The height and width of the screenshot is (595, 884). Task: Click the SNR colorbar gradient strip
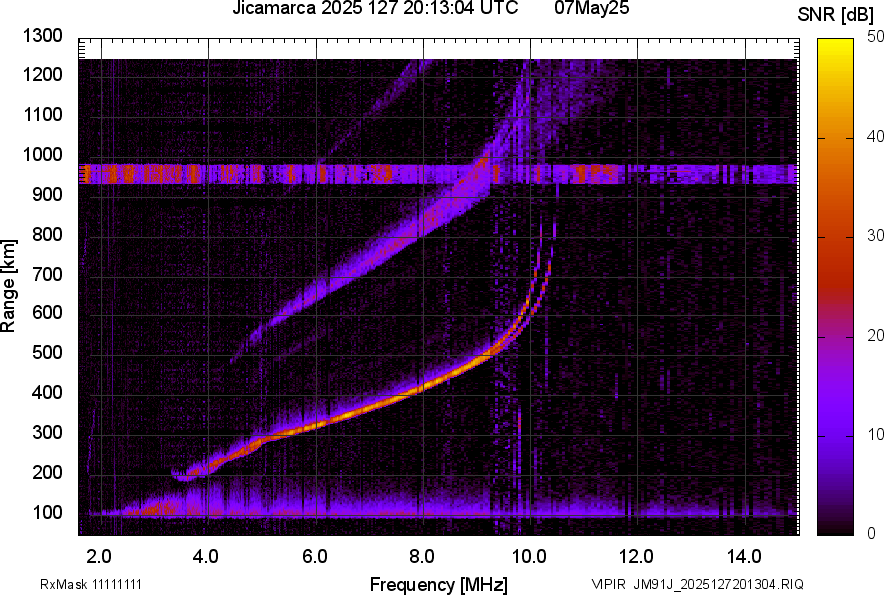click(x=835, y=287)
